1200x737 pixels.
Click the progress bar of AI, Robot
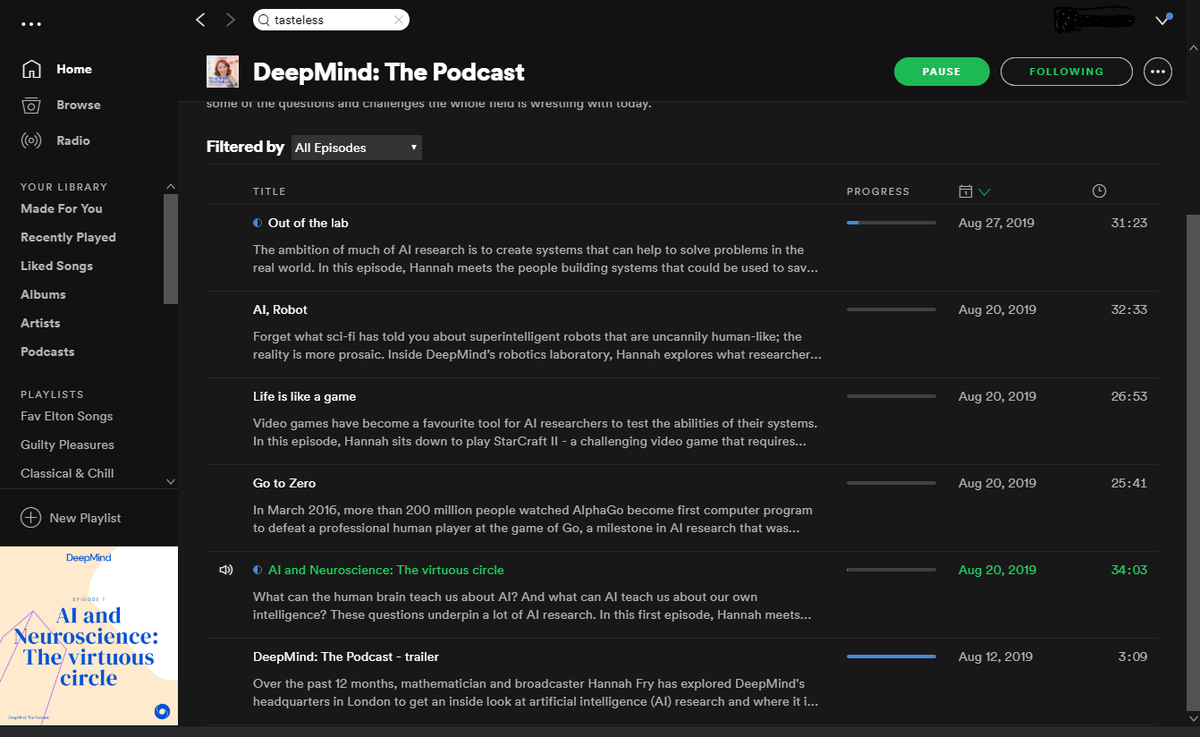(x=891, y=310)
